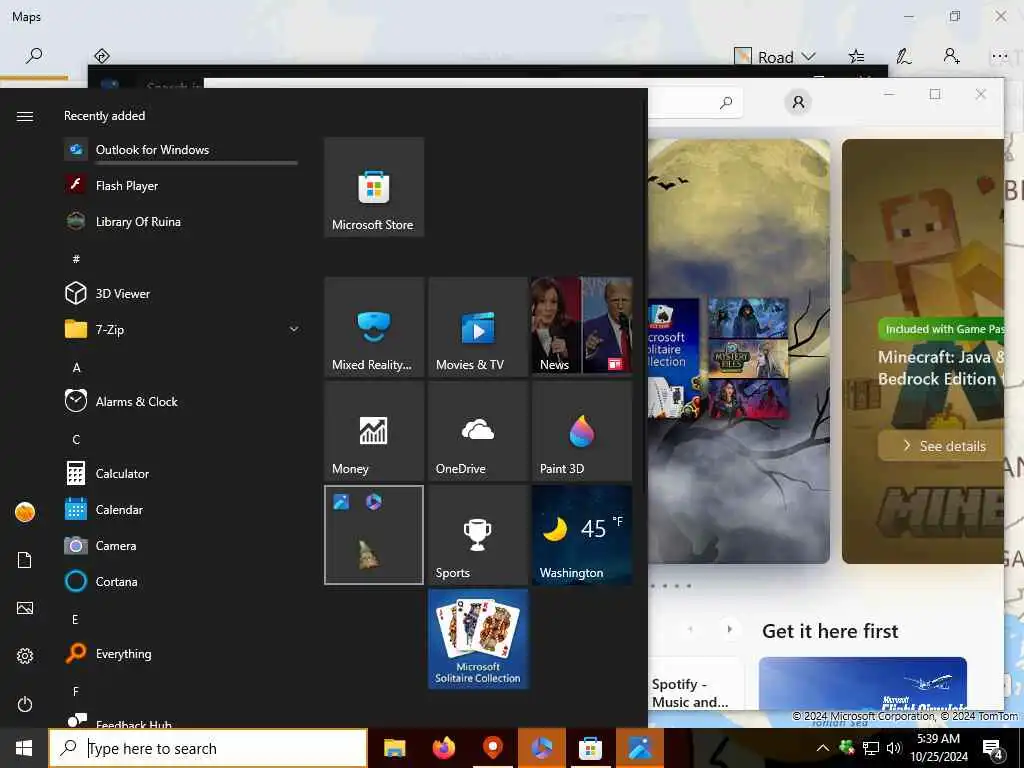Launch Calculator app

coord(181,473)
